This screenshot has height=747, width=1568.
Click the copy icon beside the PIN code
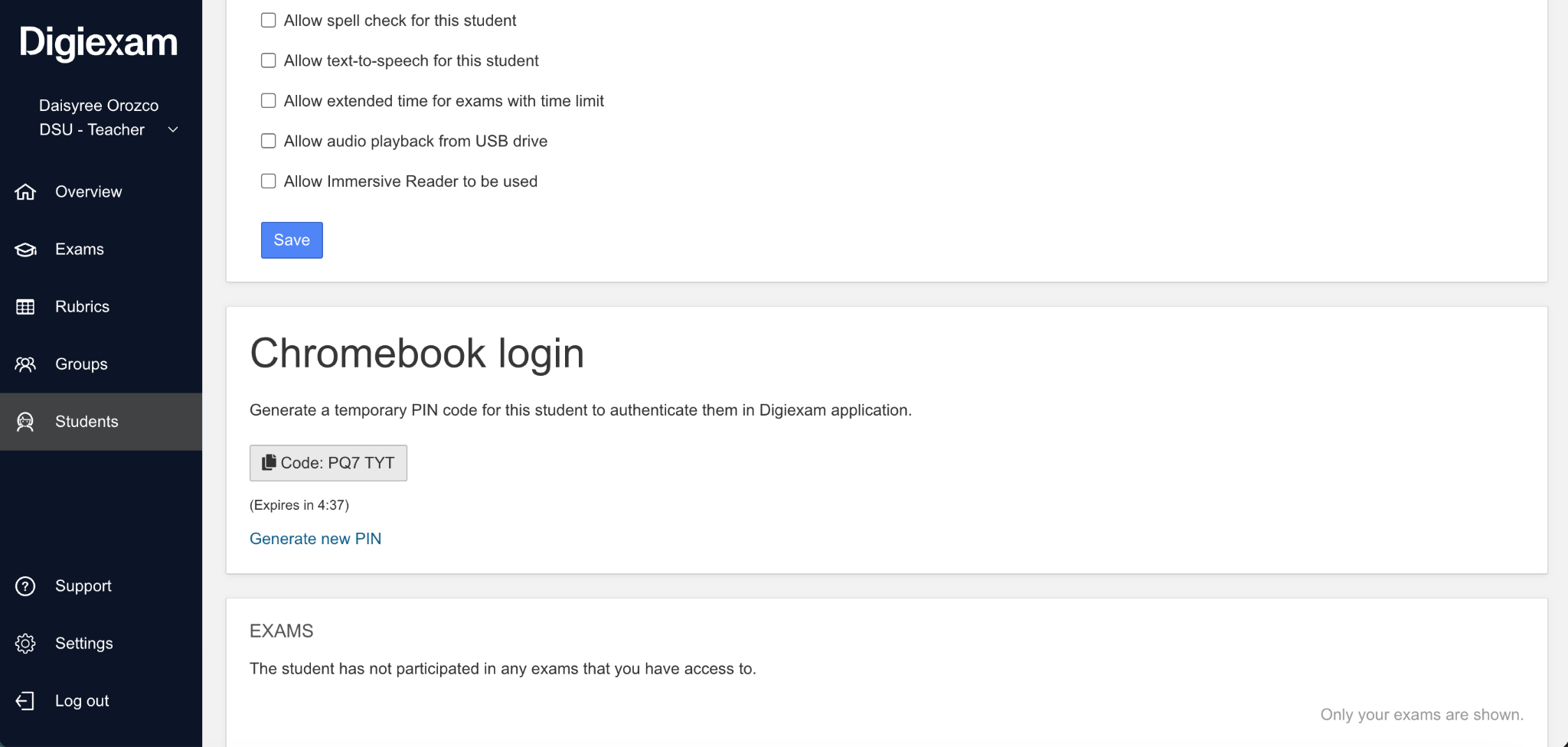269,462
